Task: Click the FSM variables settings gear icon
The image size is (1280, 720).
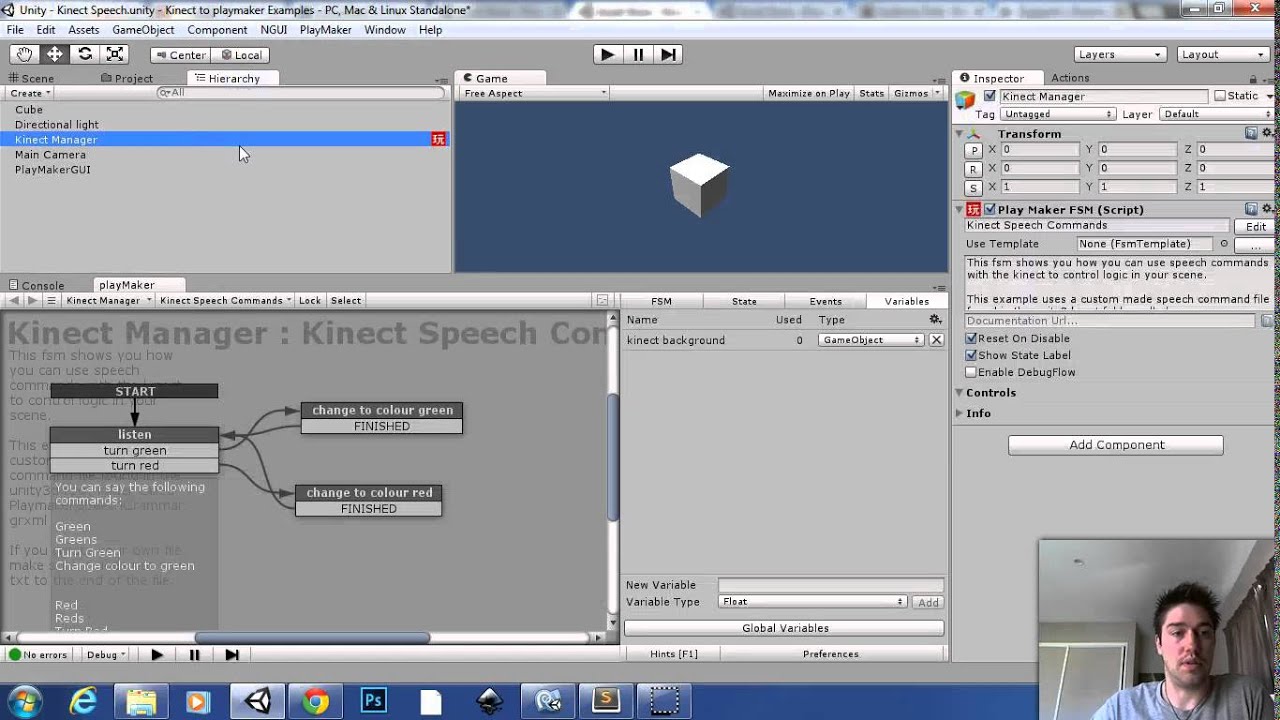Action: 935,320
